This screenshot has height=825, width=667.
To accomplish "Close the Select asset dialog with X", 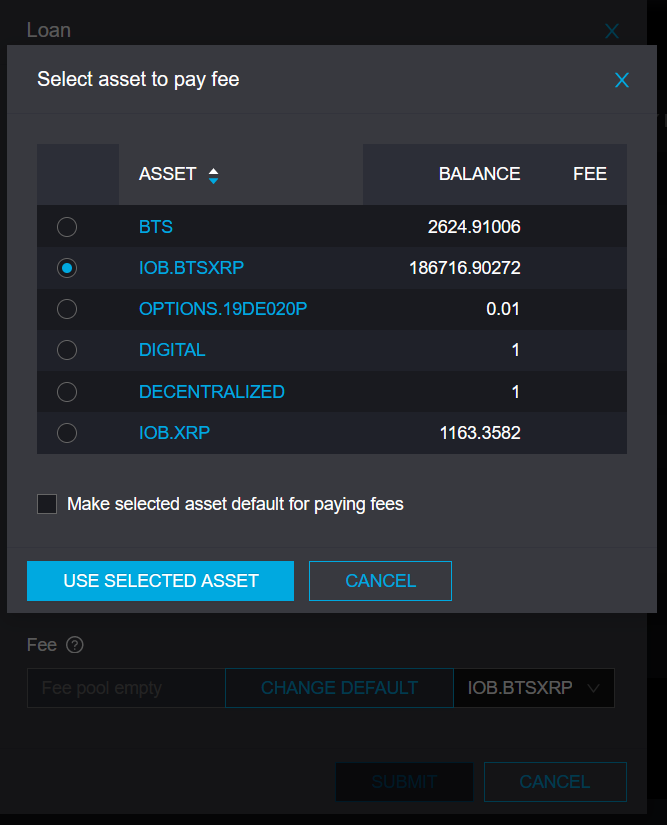I will 622,80.
